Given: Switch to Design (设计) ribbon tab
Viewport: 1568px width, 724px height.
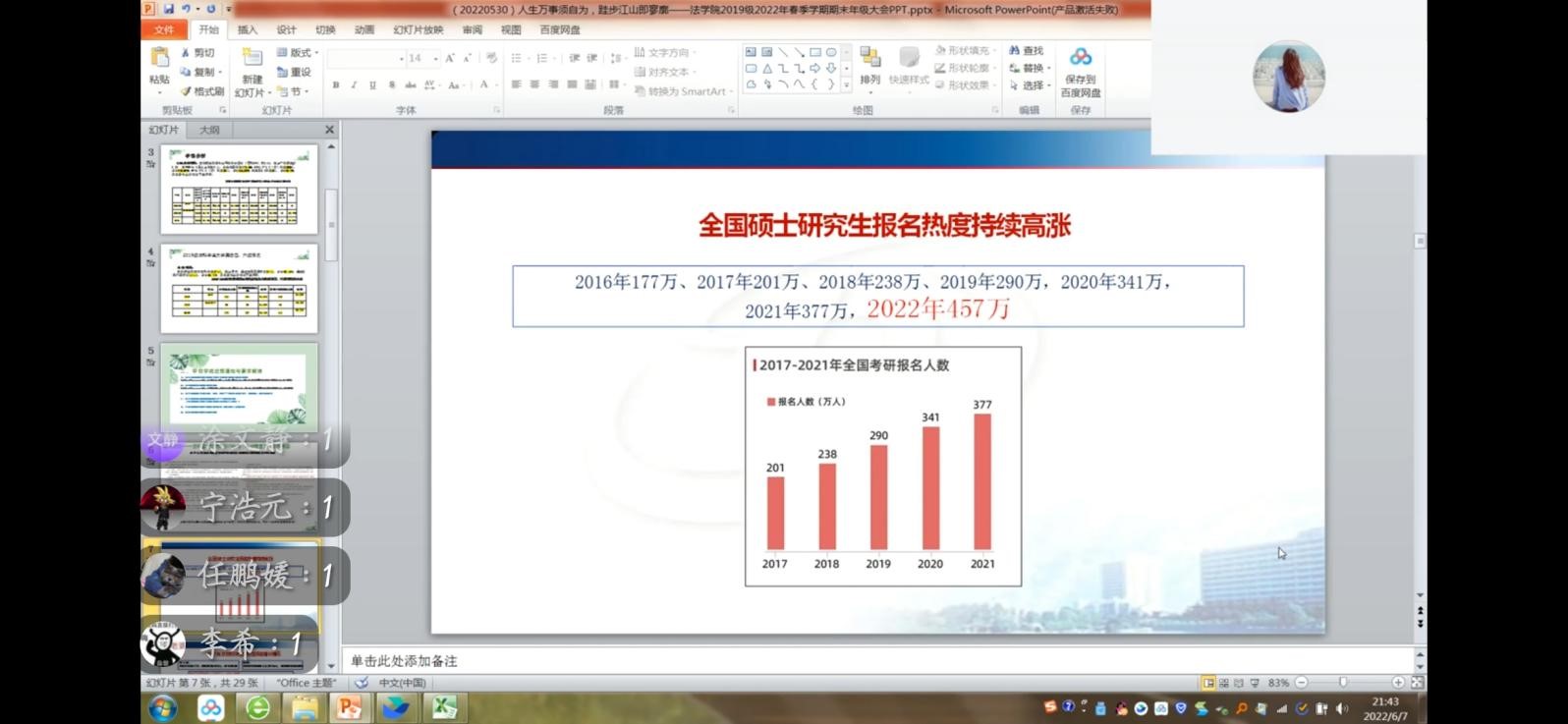Looking at the screenshot, I should (286, 29).
